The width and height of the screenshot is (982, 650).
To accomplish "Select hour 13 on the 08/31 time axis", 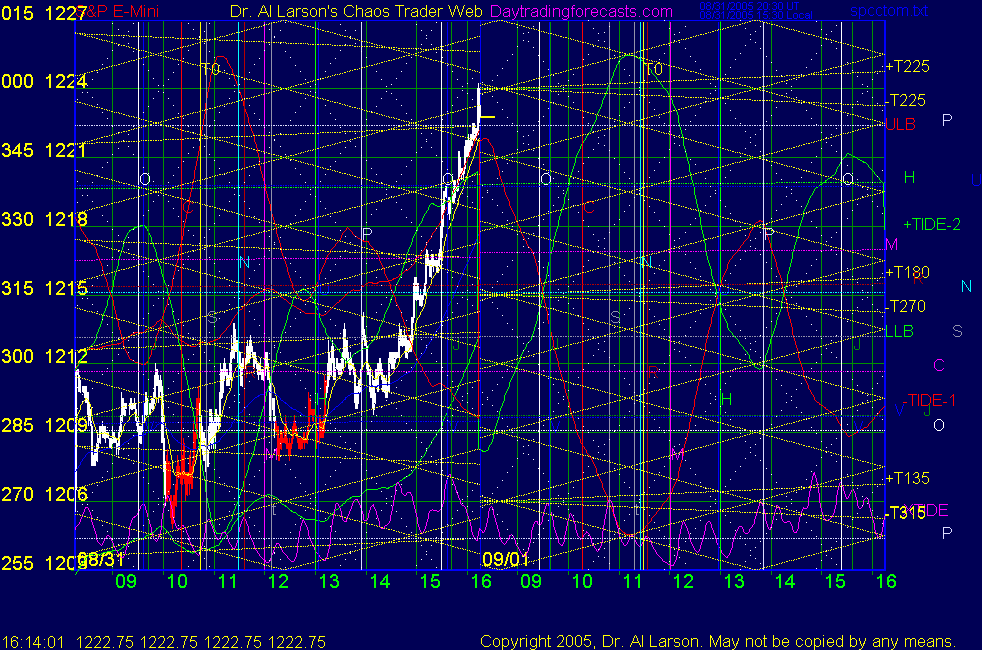I will (x=329, y=581).
